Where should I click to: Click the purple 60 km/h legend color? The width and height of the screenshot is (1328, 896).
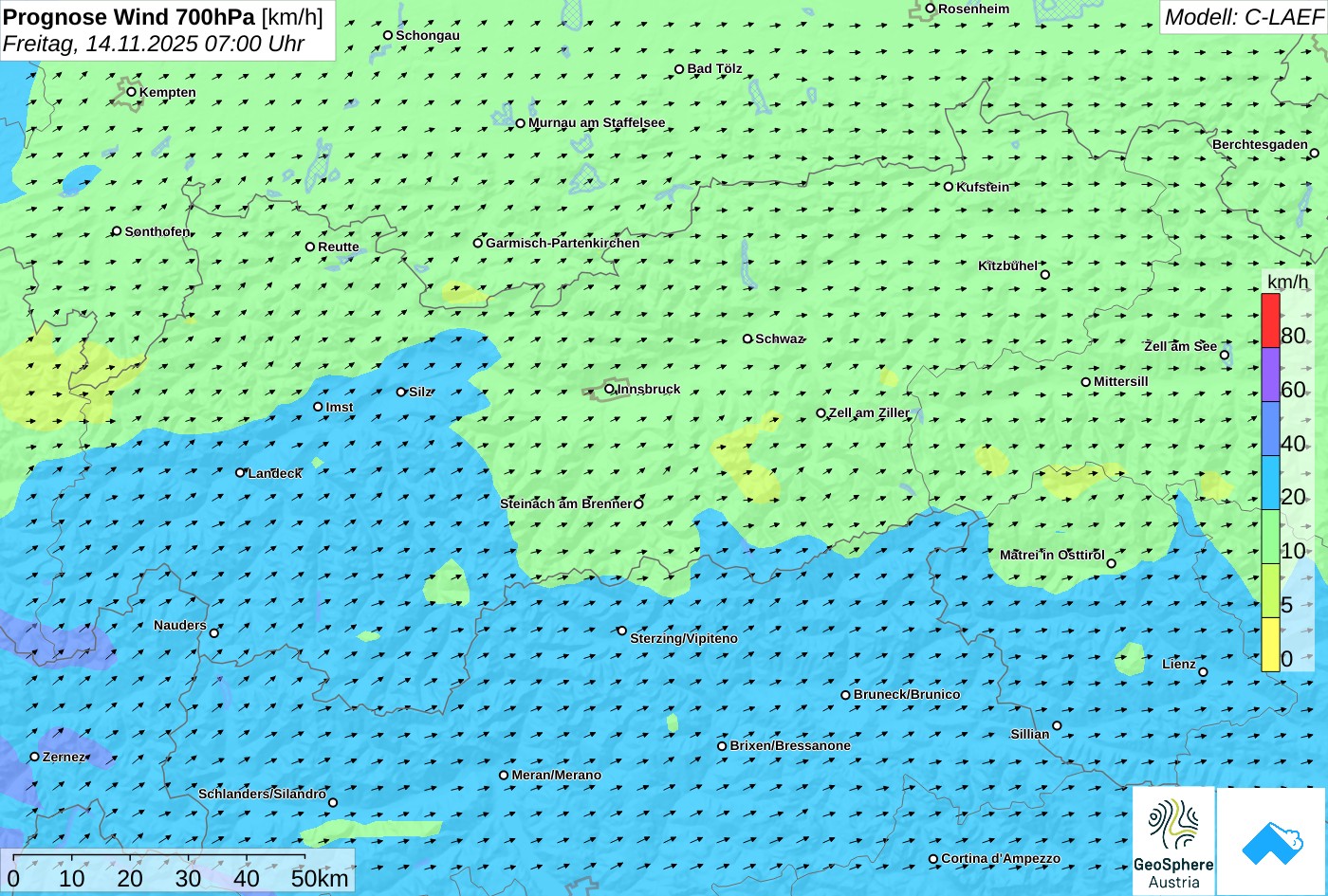click(1270, 375)
